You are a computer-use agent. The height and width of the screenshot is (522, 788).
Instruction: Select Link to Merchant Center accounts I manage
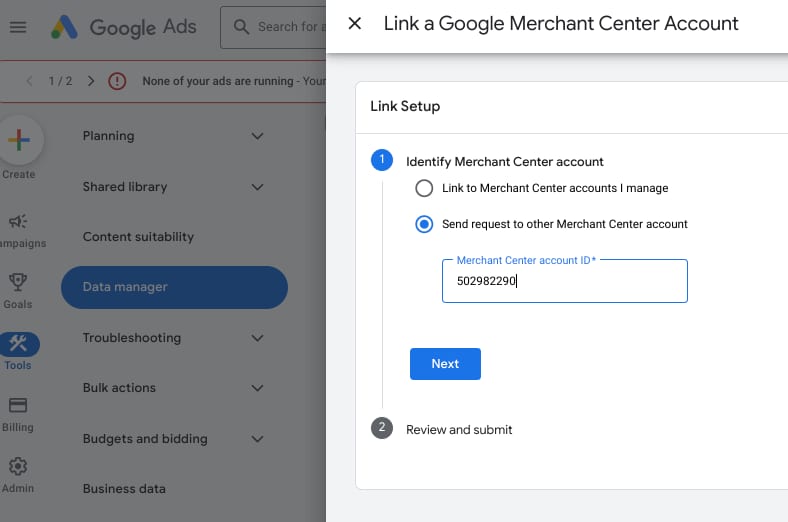424,188
